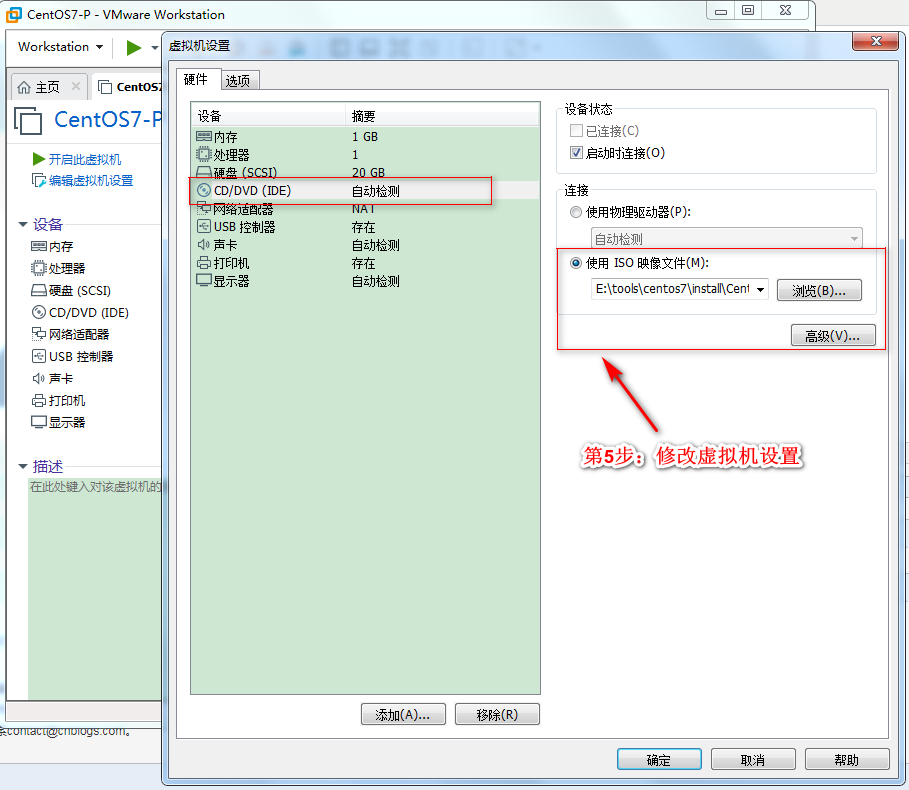Open the Workstation menu dropdown

pos(60,46)
